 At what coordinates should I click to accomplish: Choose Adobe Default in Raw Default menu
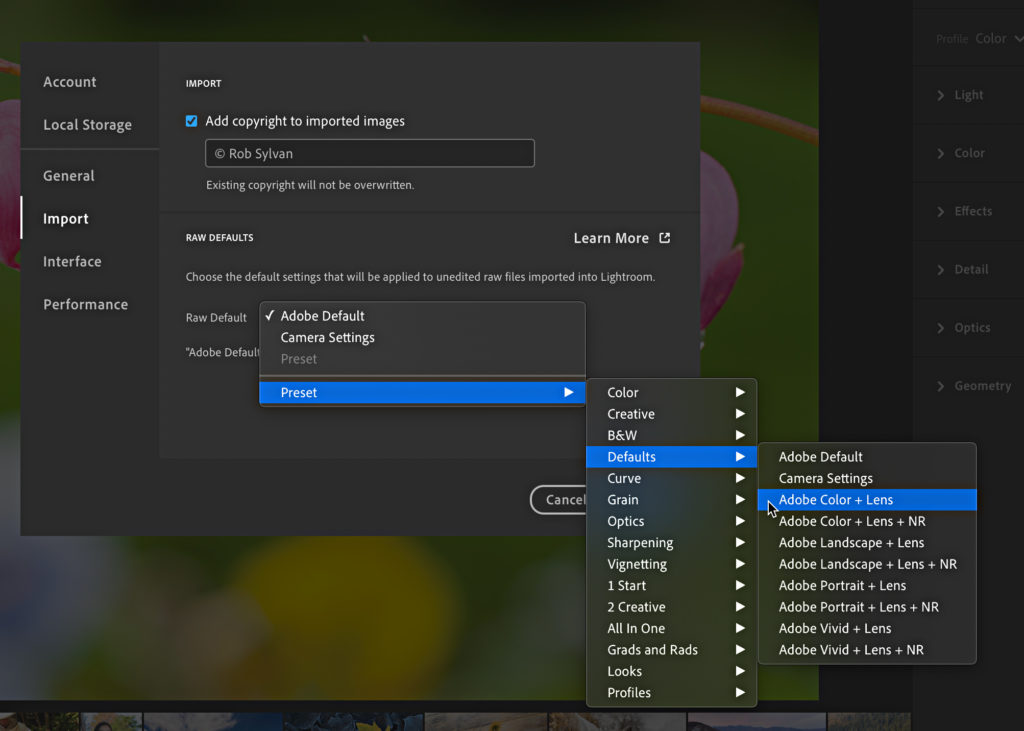tap(423, 316)
